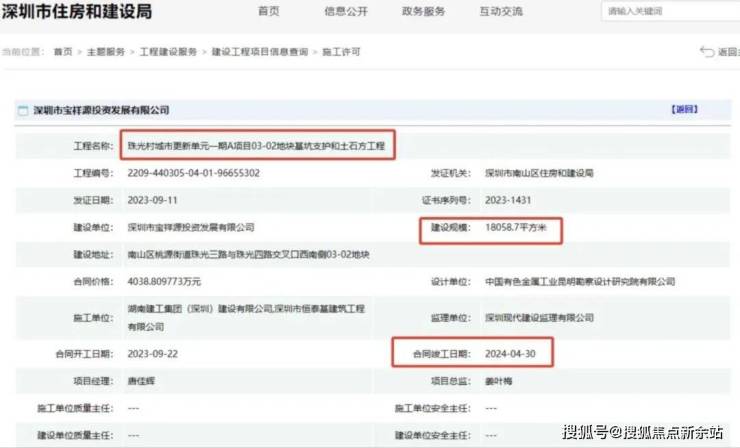Open the 首页 navigation menu item
Viewport: 740px width, 448px height.
(x=269, y=11)
